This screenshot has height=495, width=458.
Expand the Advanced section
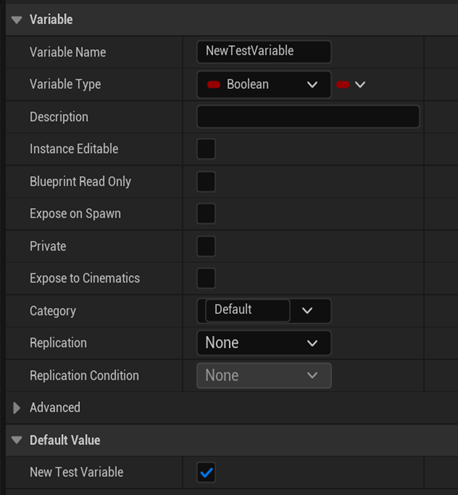click(x=16, y=408)
